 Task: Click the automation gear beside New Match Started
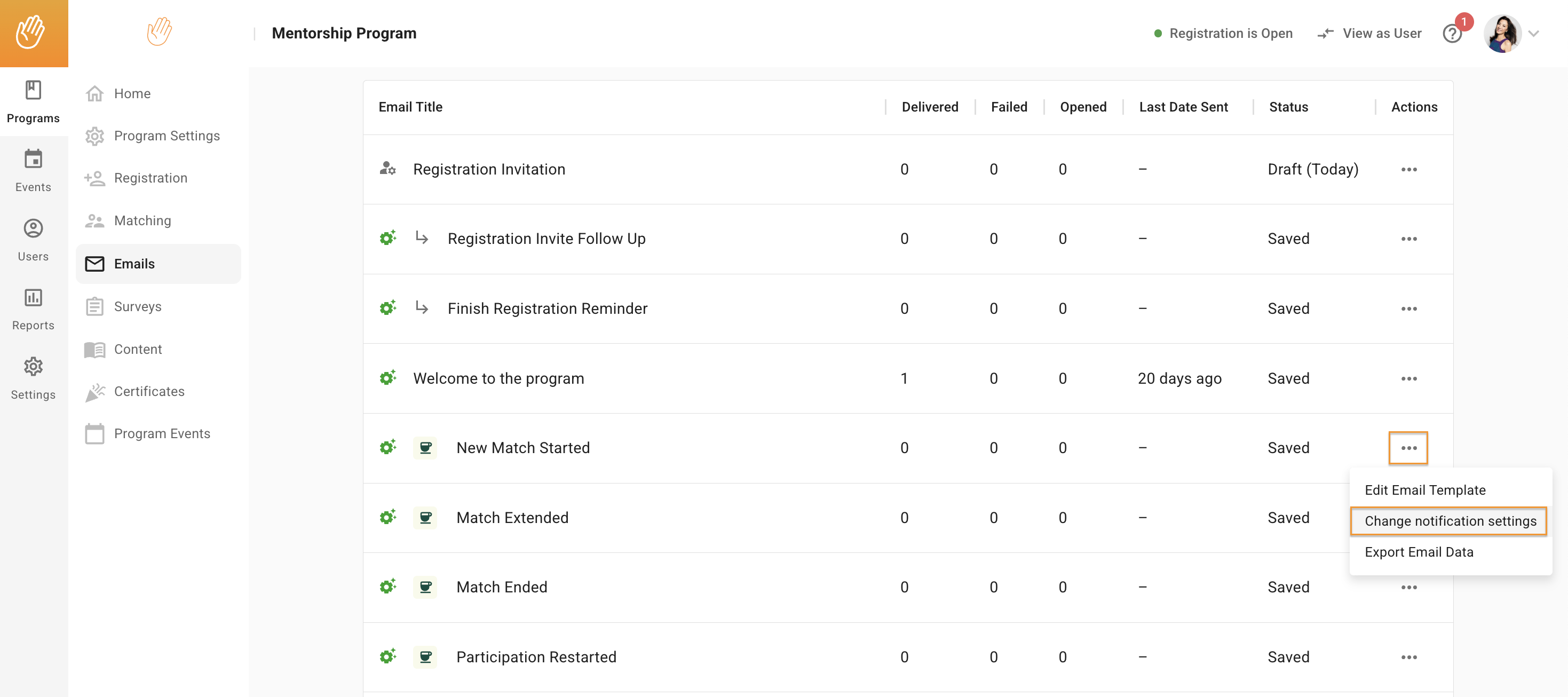[x=388, y=447]
